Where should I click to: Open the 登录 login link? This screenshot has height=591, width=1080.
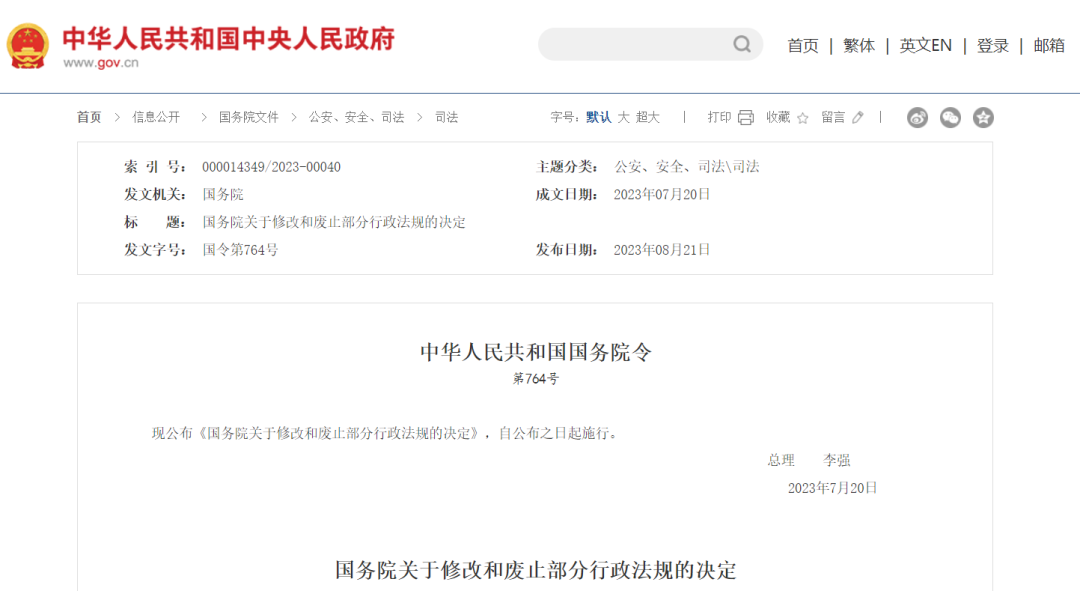[x=992, y=45]
